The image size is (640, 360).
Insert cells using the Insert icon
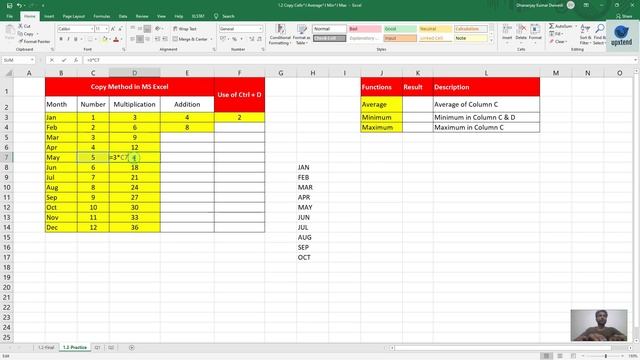click(x=507, y=33)
